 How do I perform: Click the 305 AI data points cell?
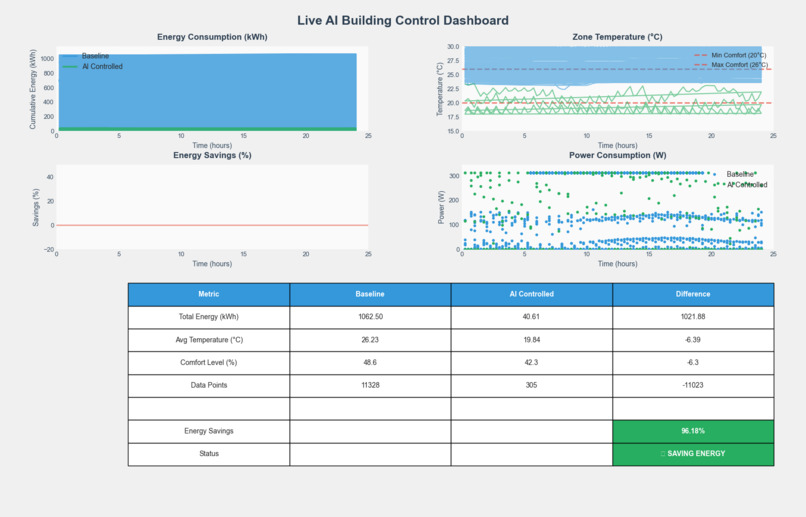532,385
